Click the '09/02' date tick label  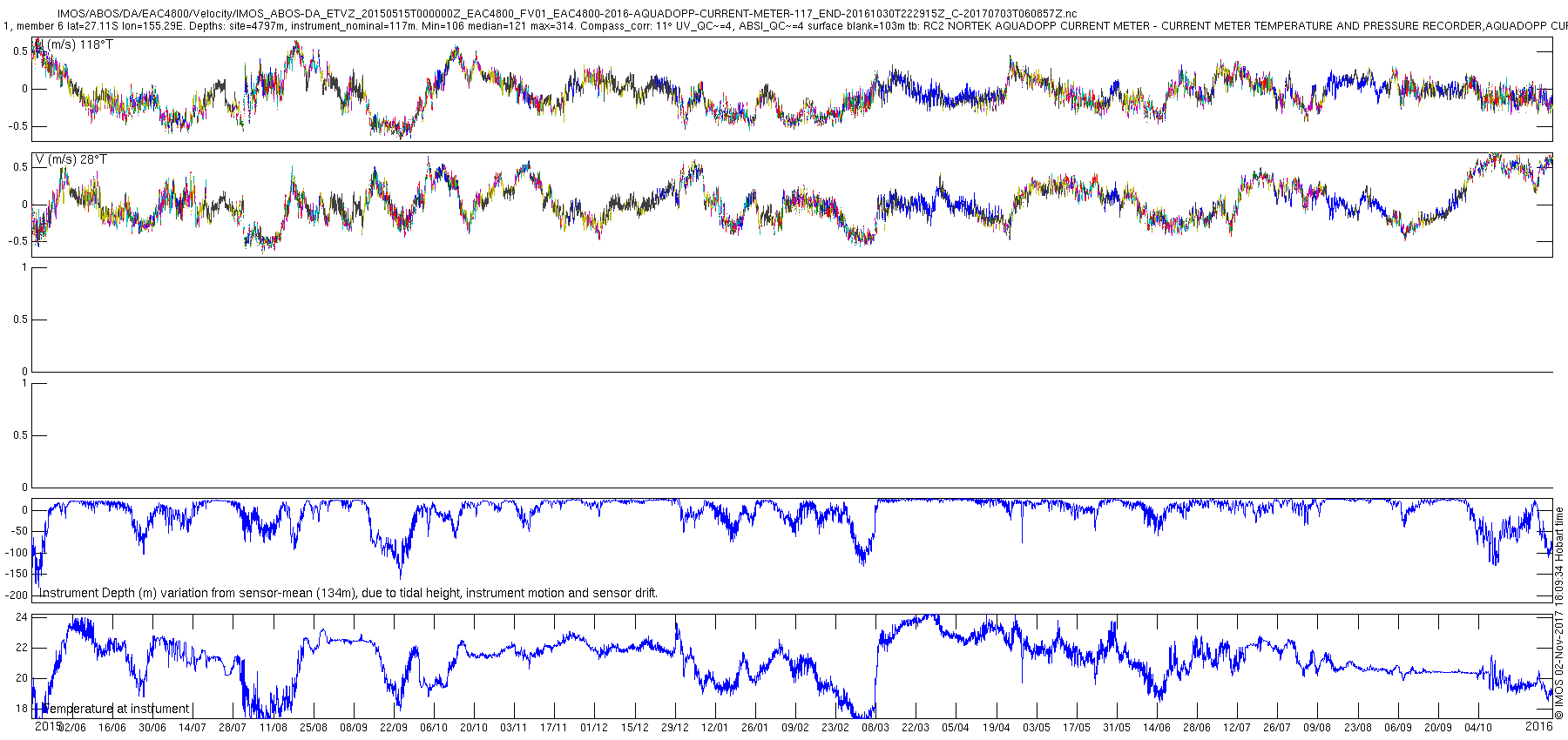coord(795,728)
